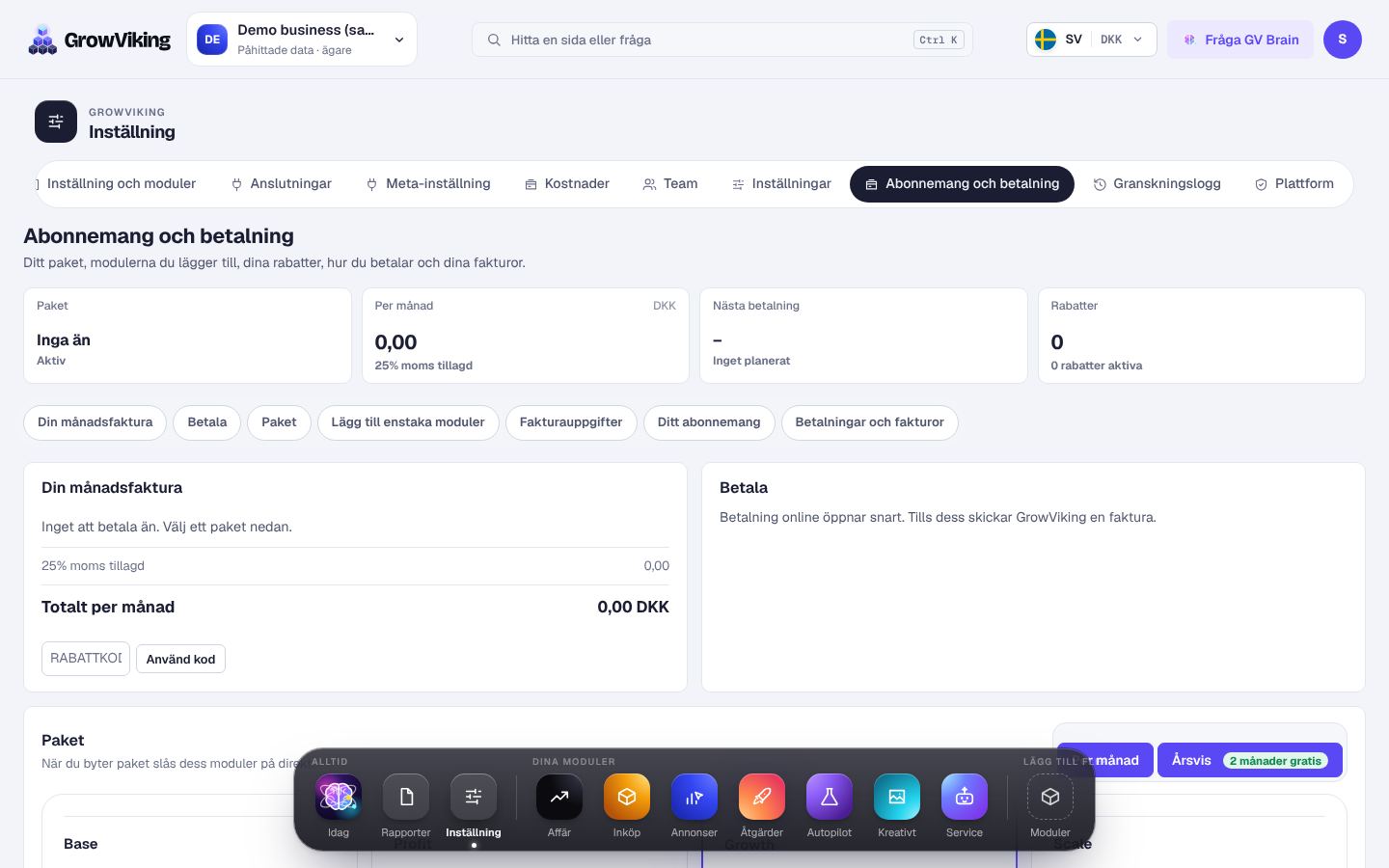Select the Inställning dock icon
This screenshot has width=1389, height=868.
point(474,797)
